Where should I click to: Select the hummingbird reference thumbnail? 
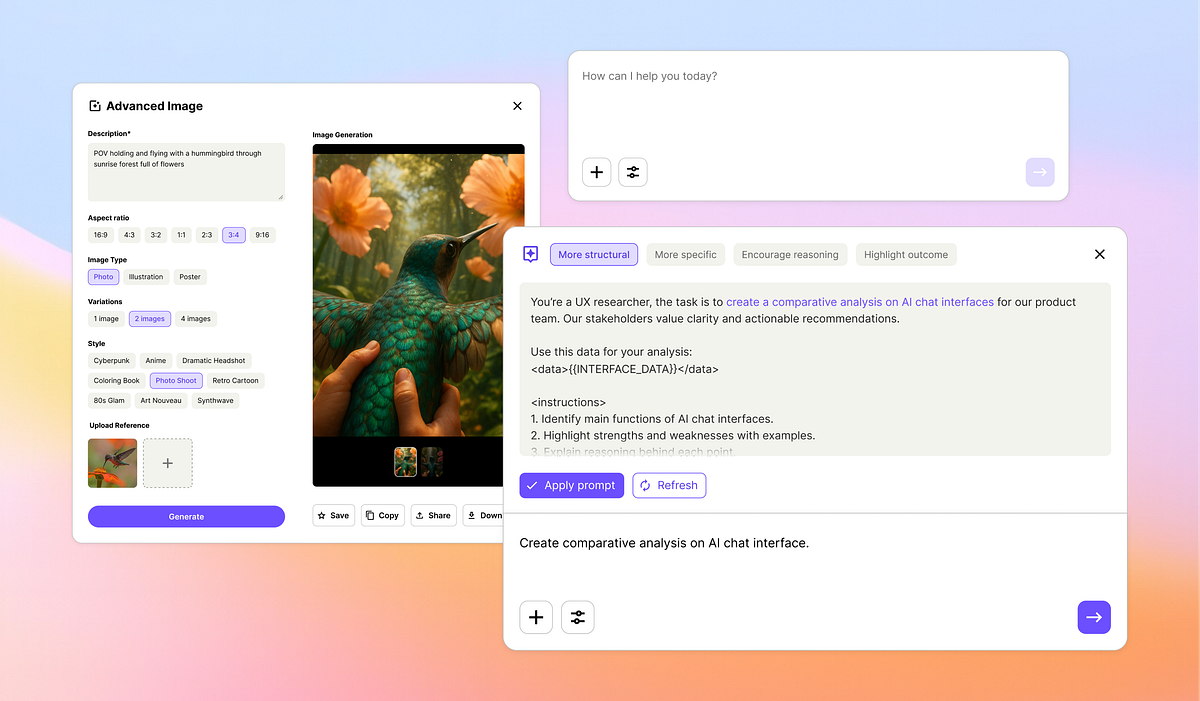point(112,462)
